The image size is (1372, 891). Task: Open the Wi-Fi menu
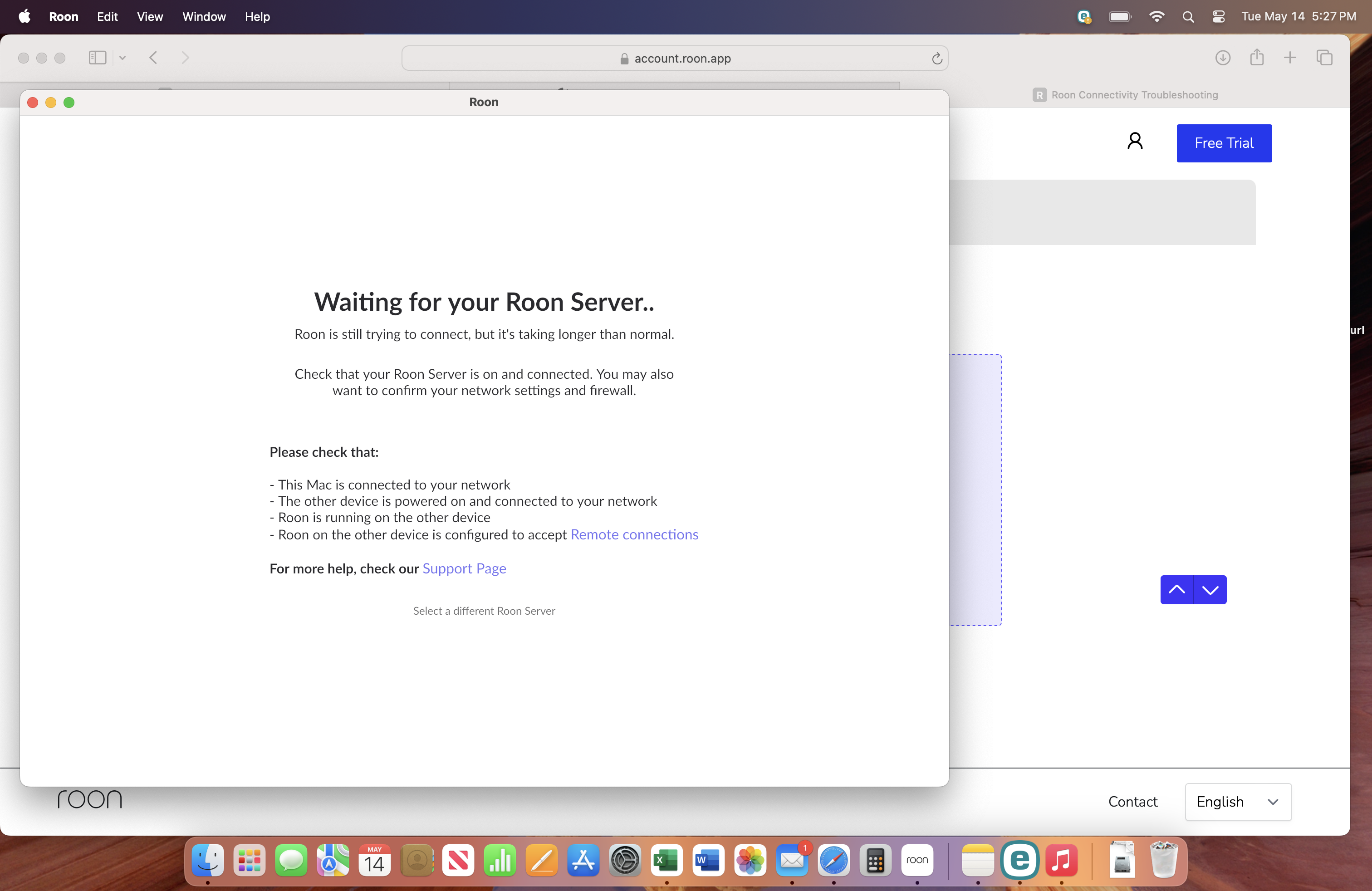coord(1156,17)
